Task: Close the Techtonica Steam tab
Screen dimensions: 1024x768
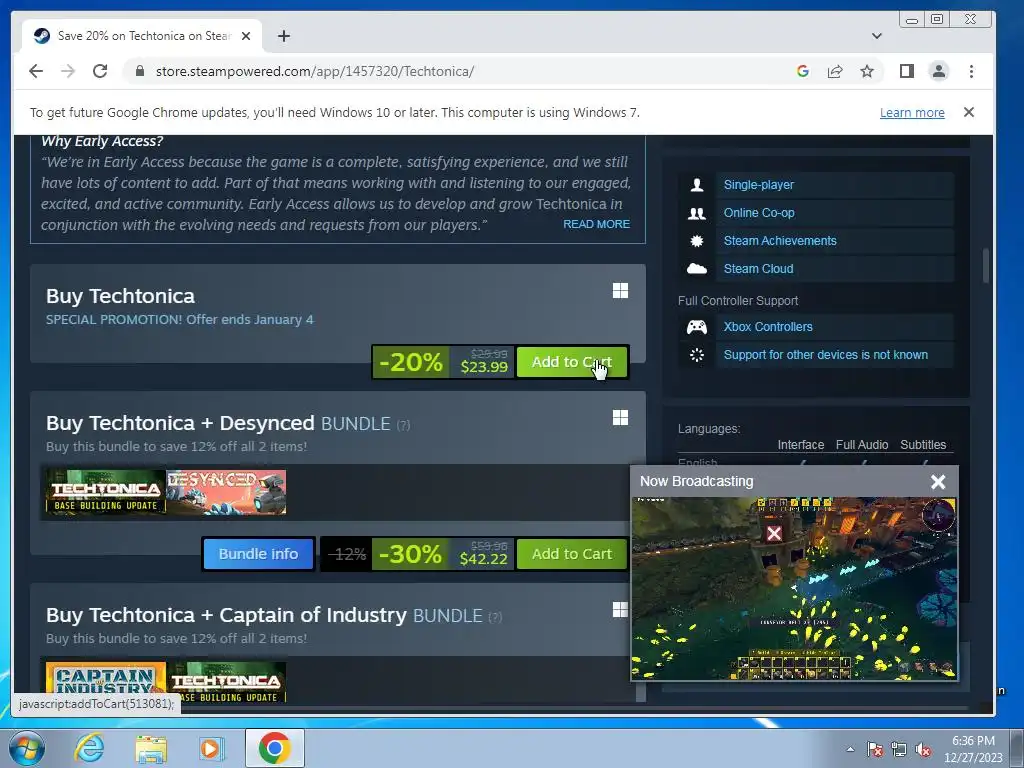Action: pos(246,36)
